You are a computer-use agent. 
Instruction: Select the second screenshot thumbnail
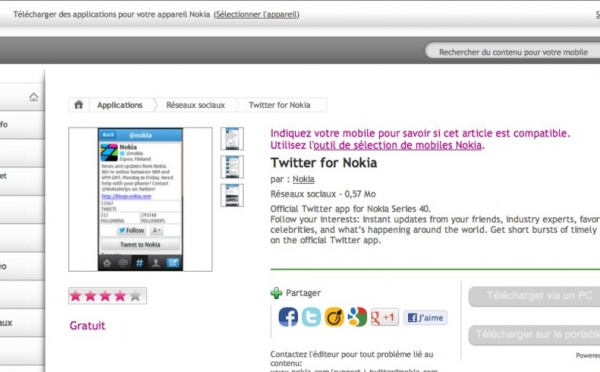[x=232, y=167]
